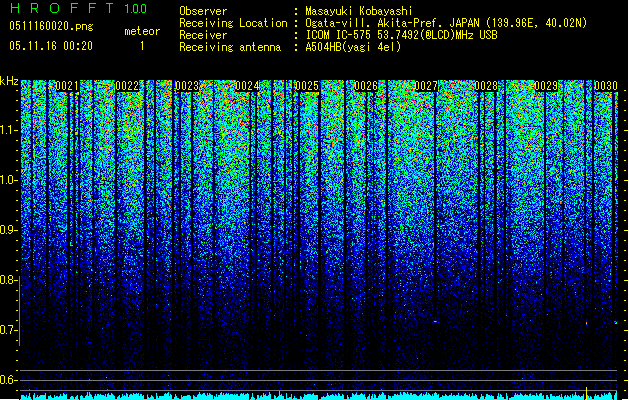The height and width of the screenshot is (400, 629).
Task: Select the ICOM IC-575 53.7492 MHz USB text
Action: pyautogui.click(x=401, y=35)
